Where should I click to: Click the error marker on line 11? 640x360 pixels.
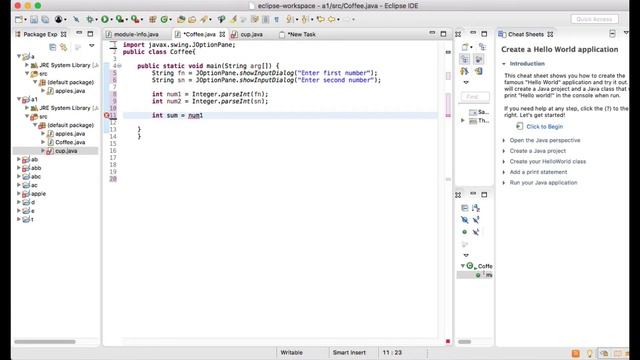click(x=107, y=116)
